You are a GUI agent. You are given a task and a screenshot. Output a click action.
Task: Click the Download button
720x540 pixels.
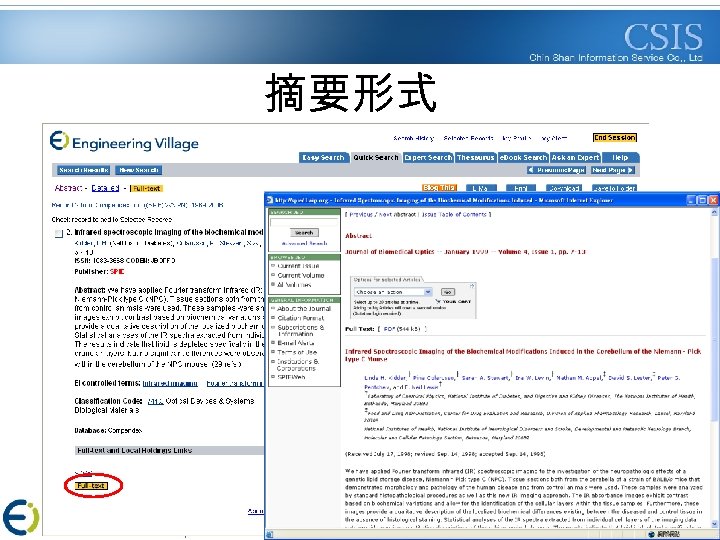pyautogui.click(x=564, y=188)
